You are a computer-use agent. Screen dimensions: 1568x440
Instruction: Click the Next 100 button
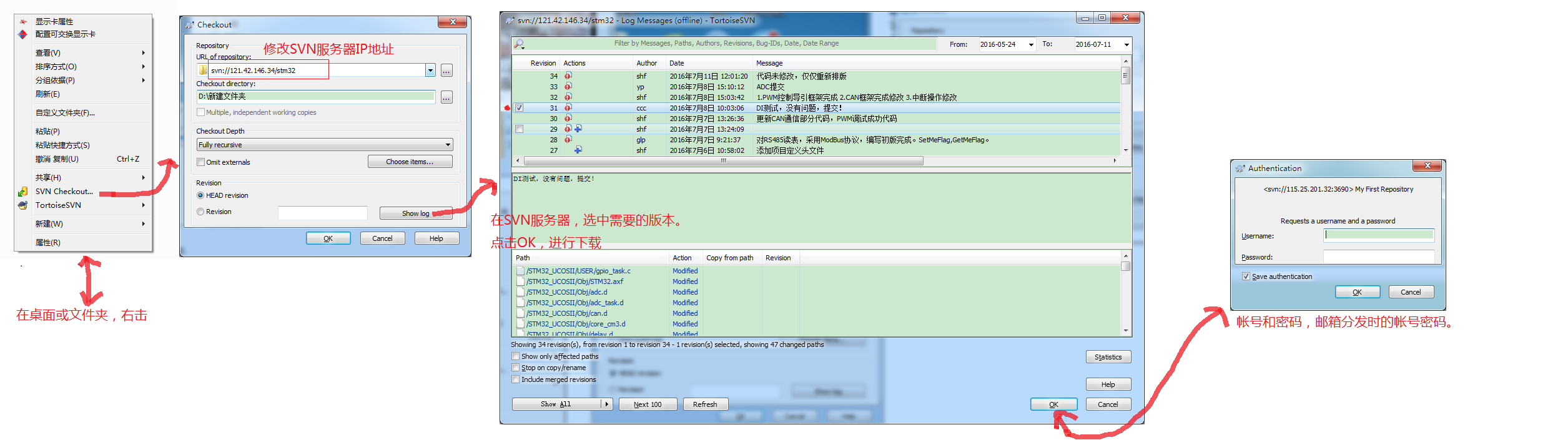648,404
